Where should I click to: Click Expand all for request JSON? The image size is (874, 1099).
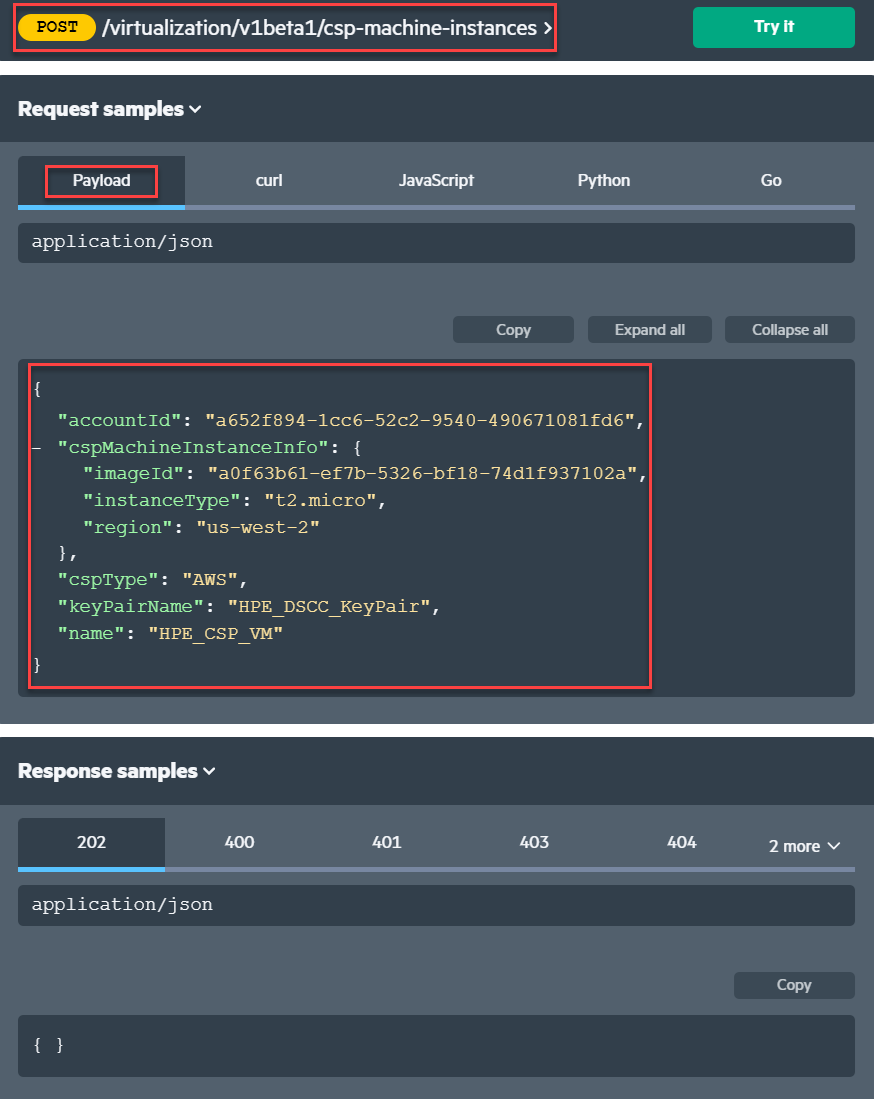pyautogui.click(x=650, y=329)
